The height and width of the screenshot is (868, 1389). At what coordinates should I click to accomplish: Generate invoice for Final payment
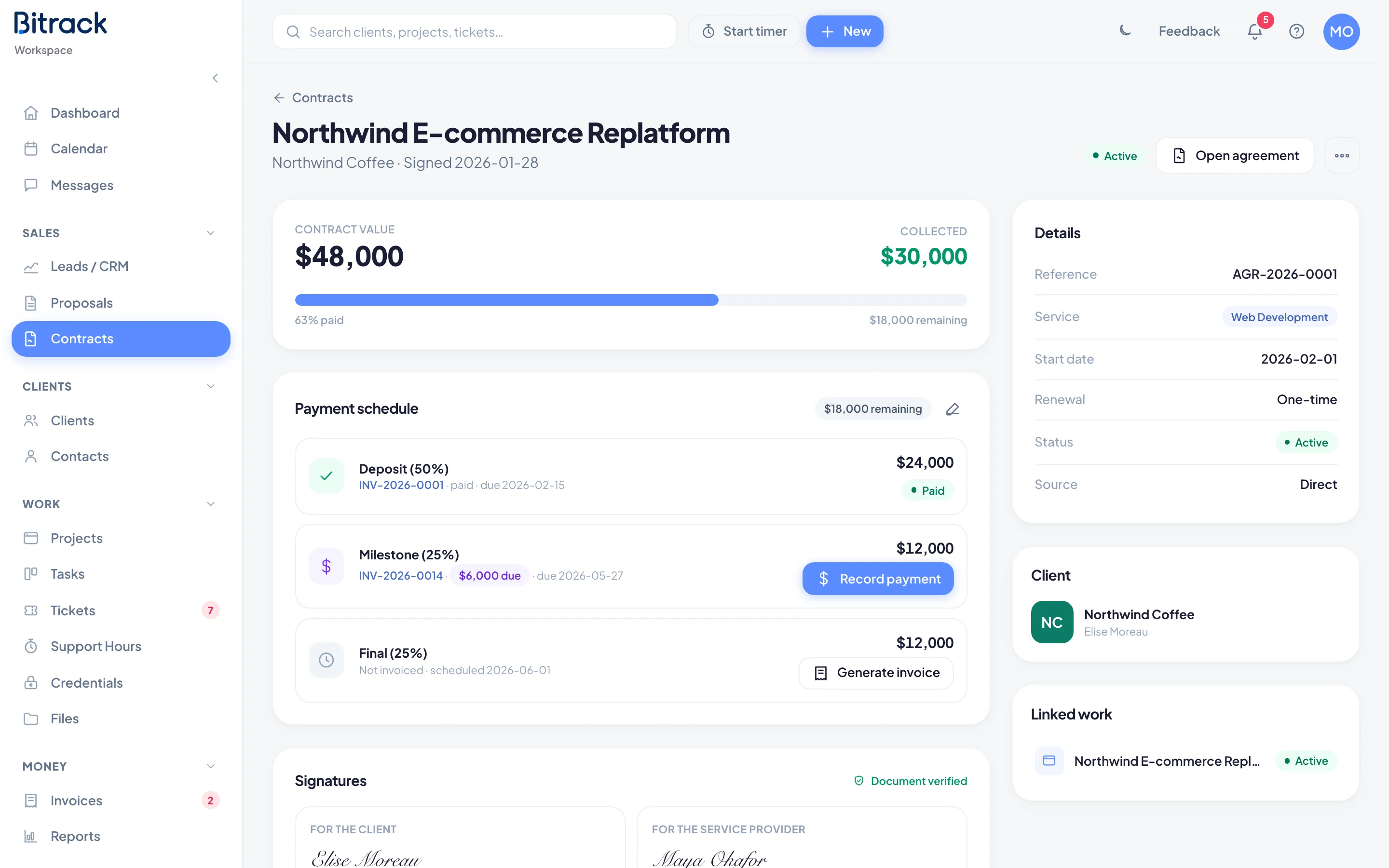point(876,673)
